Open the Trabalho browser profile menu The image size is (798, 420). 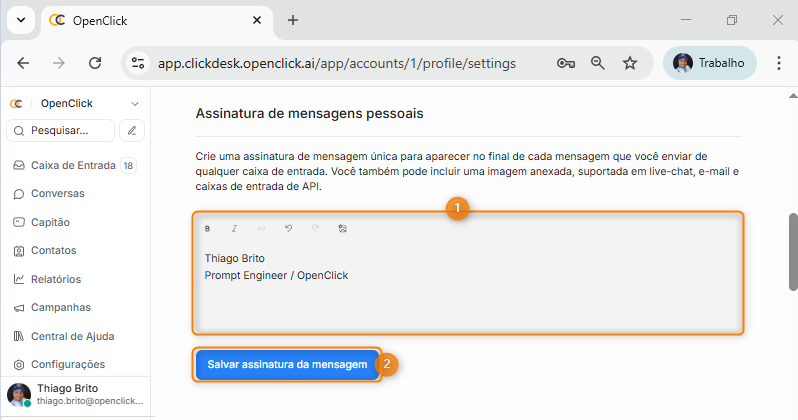pyautogui.click(x=710, y=63)
